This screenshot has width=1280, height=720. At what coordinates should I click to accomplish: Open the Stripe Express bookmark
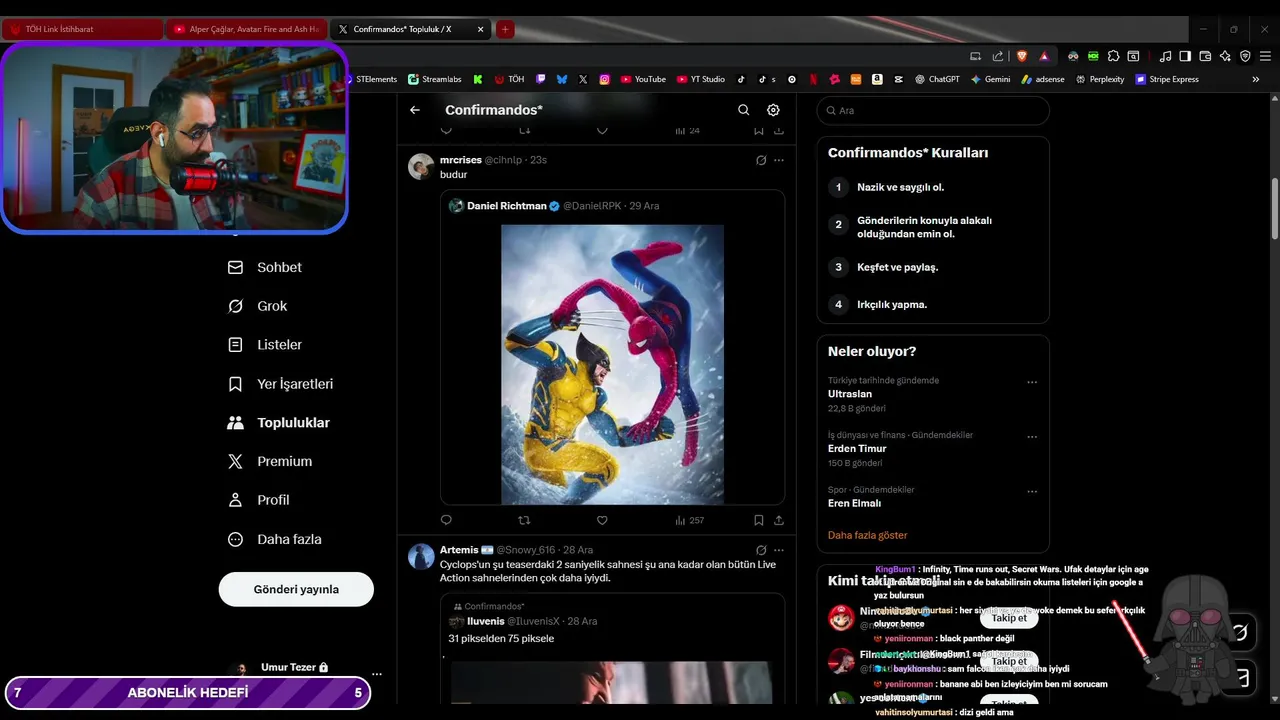point(1167,79)
